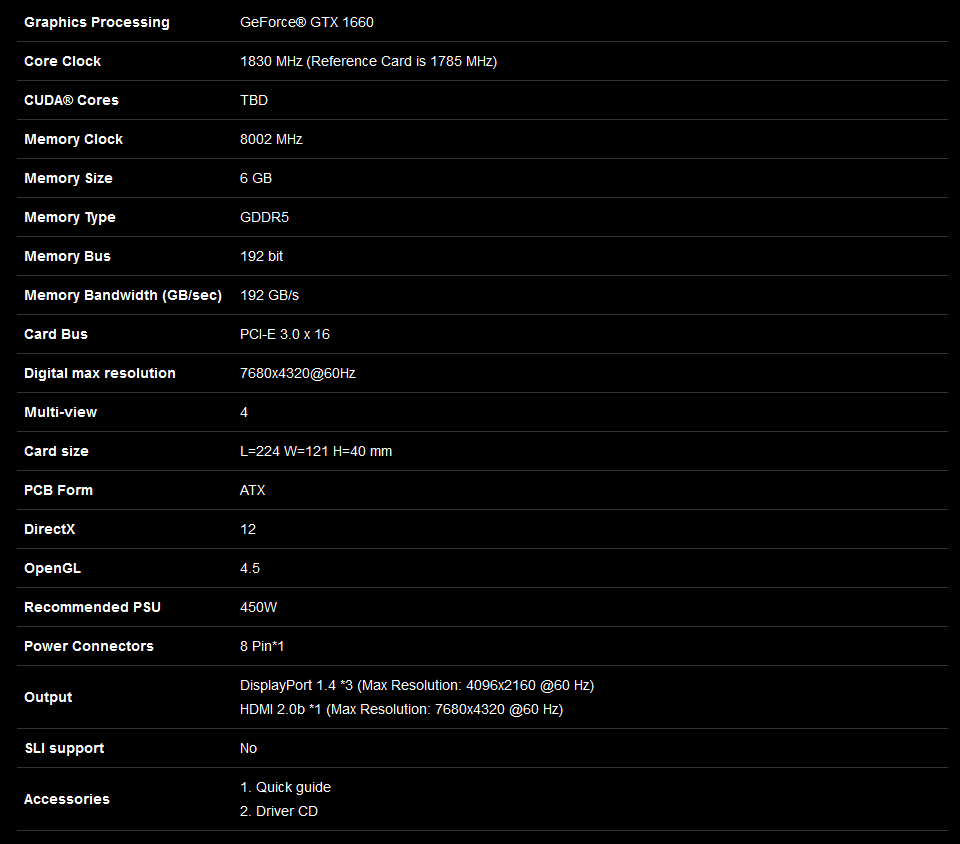Click the Memory Size row label

68,178
